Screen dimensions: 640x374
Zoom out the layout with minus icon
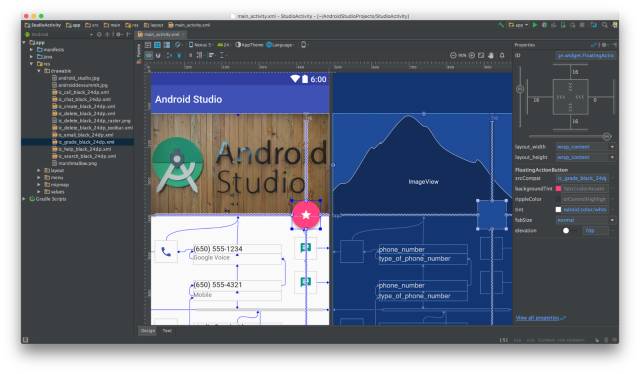[453, 55]
